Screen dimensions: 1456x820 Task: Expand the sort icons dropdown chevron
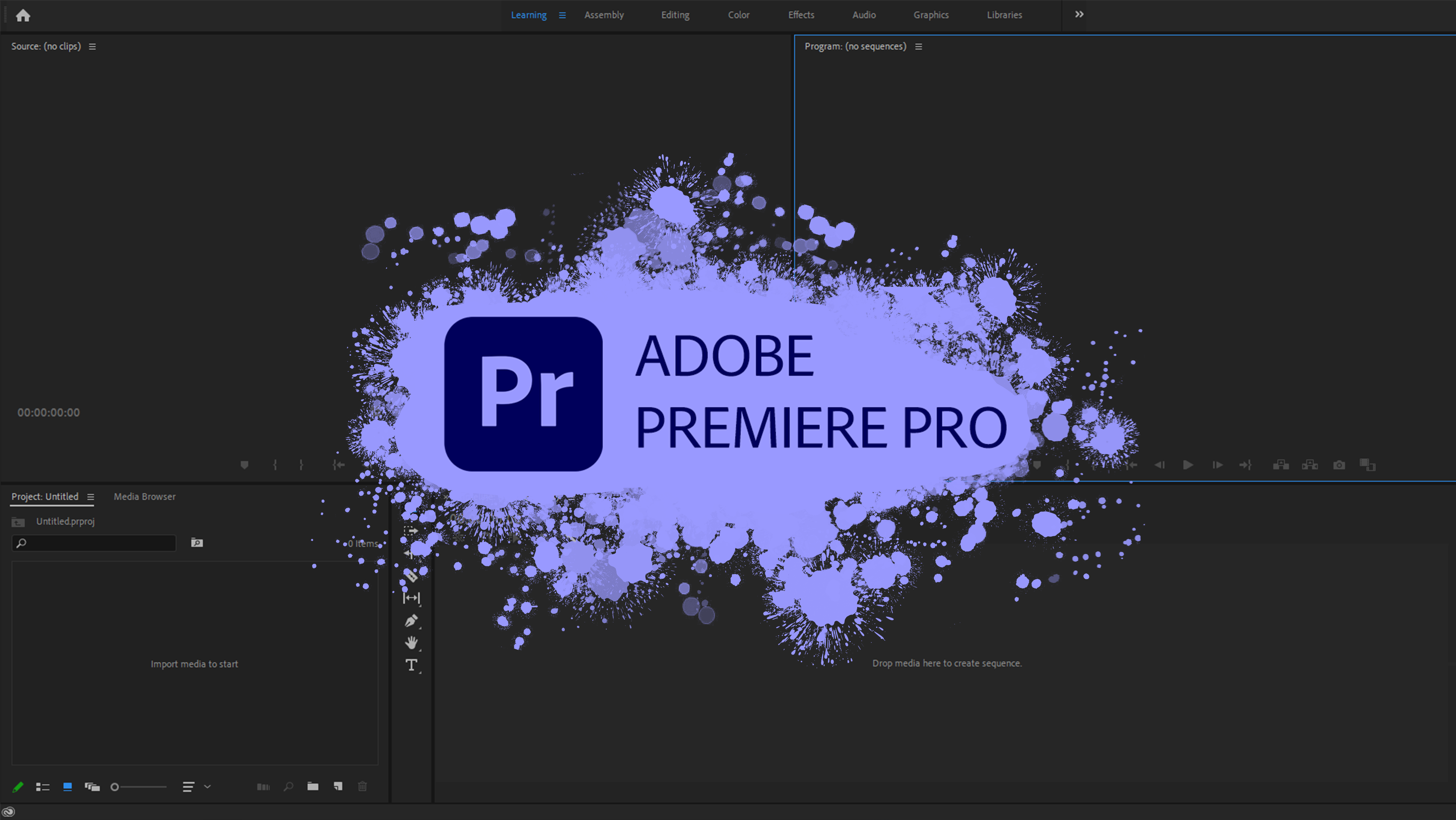pyautogui.click(x=207, y=787)
